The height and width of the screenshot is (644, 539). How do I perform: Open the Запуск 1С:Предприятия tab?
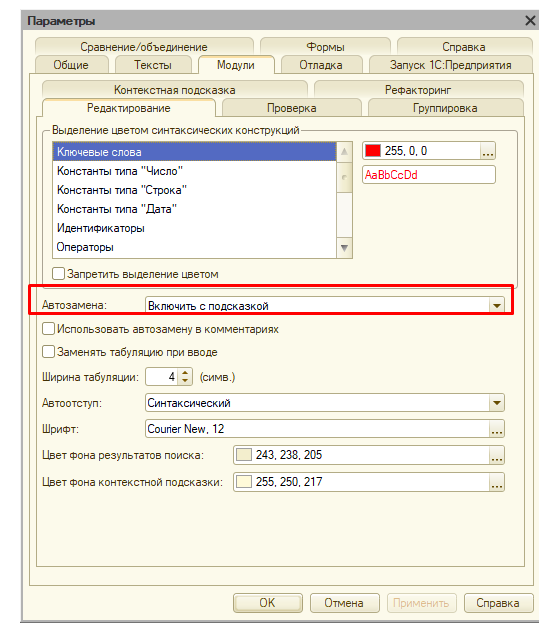point(451,65)
